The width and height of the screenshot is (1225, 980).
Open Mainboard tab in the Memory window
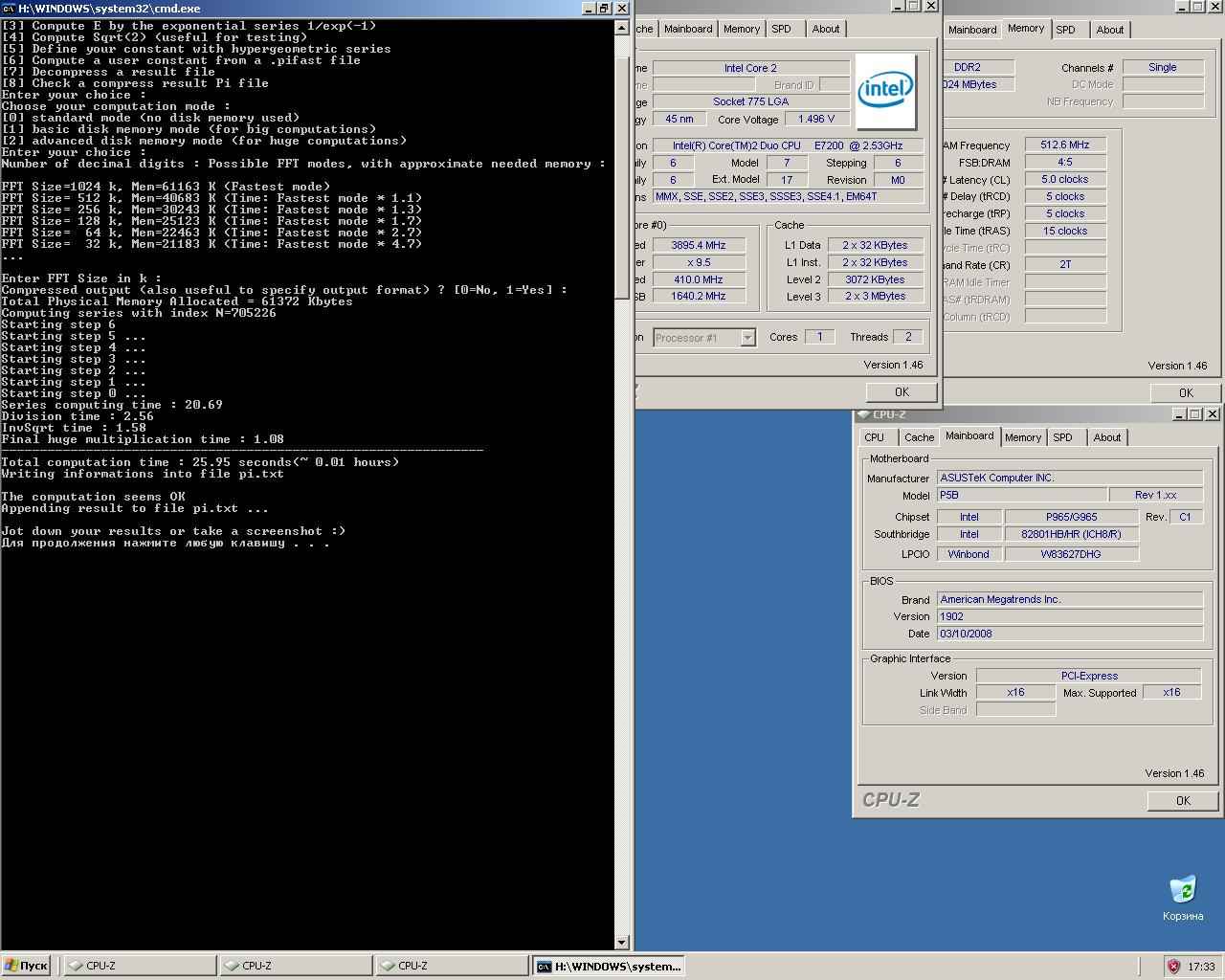[x=972, y=30]
